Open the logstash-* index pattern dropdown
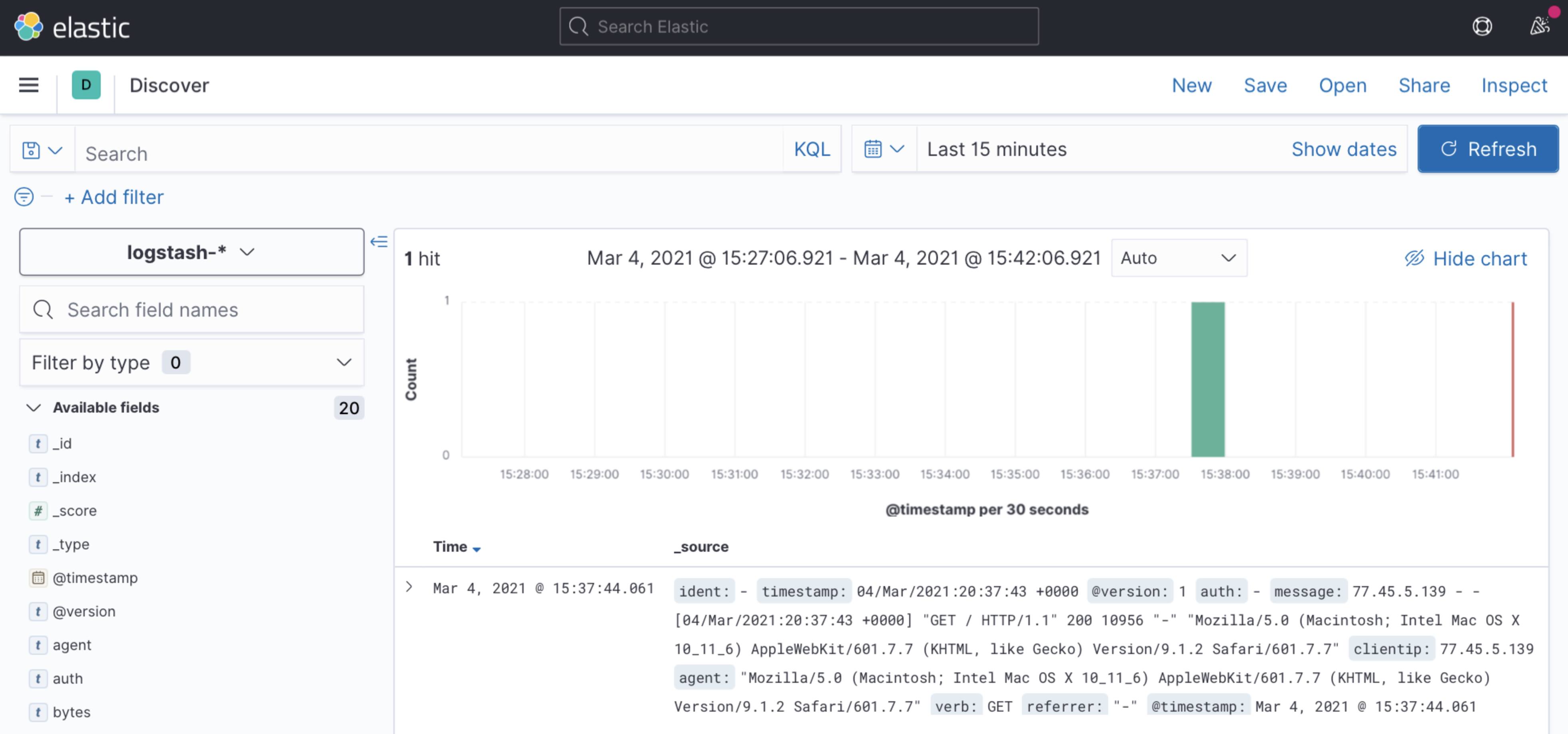 [191, 252]
